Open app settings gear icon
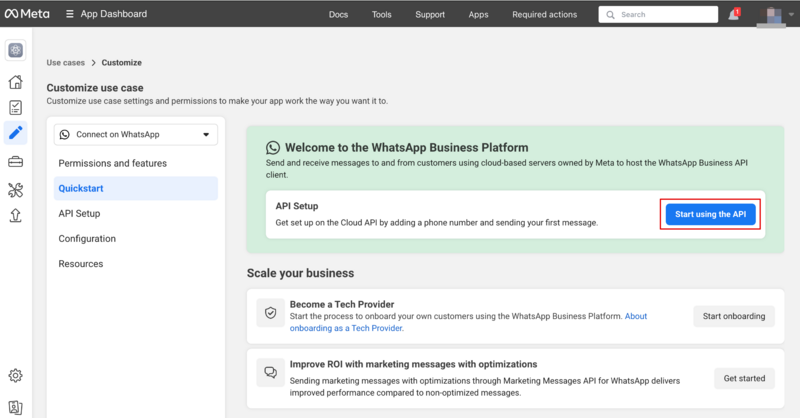This screenshot has height=418, width=800. coord(15,376)
